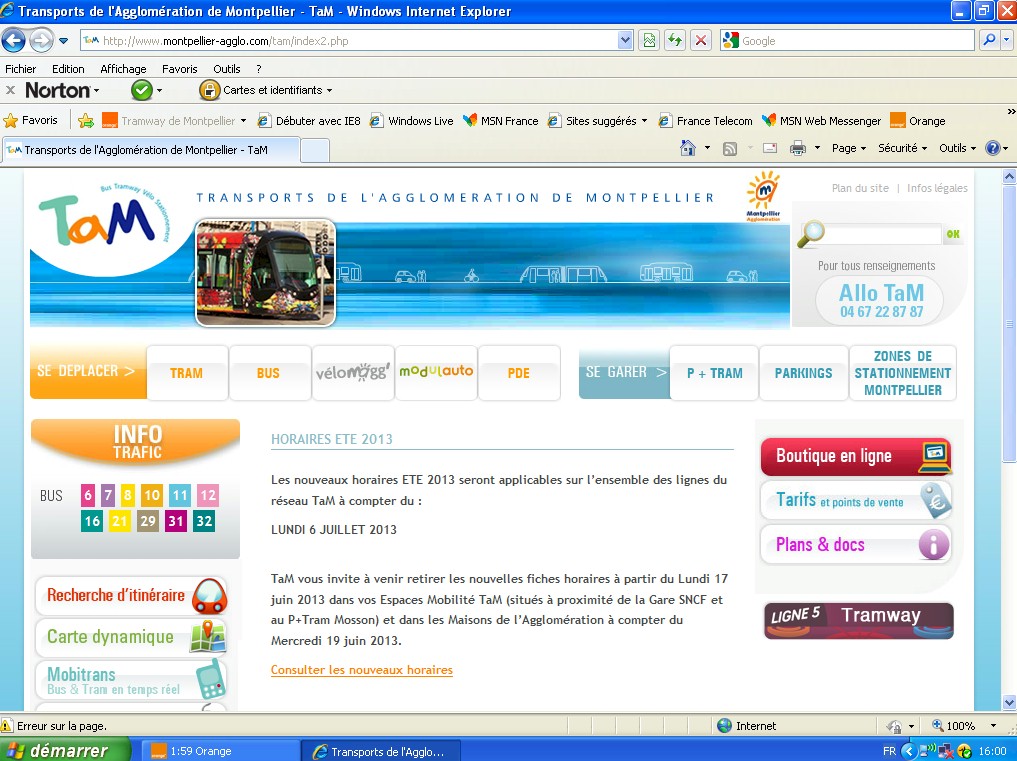Click the Print icon in command bar

797,148
